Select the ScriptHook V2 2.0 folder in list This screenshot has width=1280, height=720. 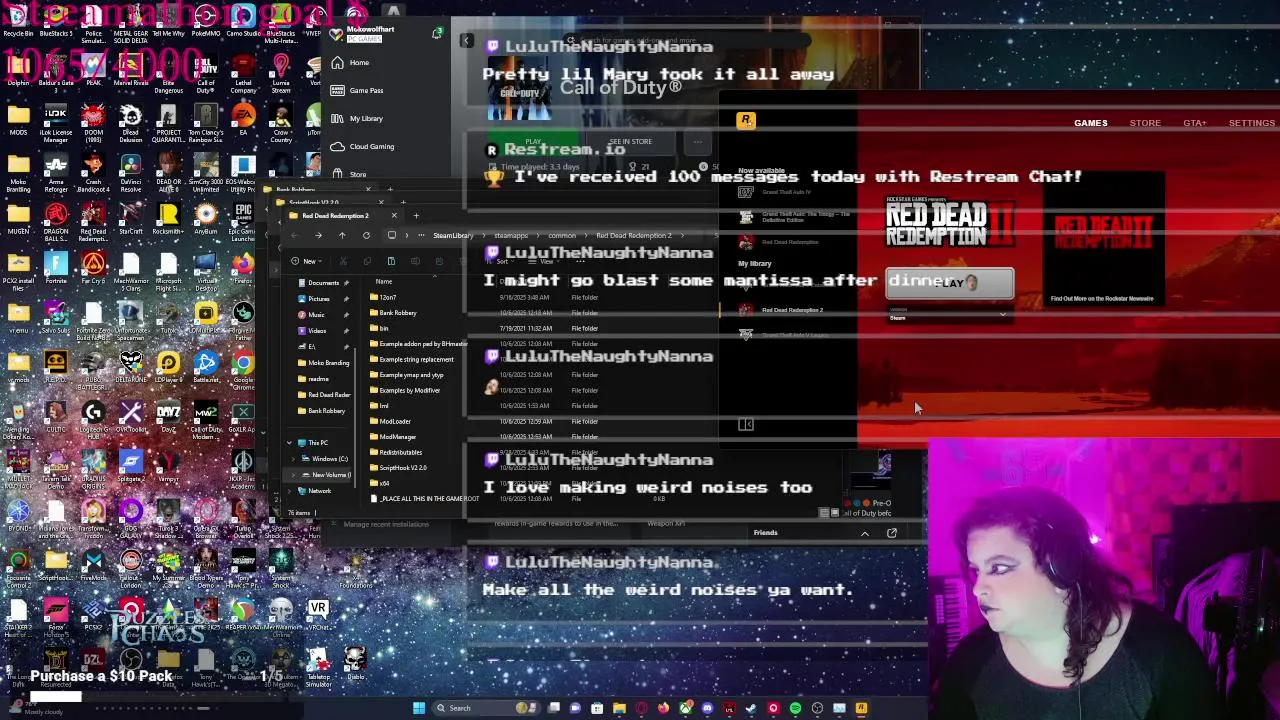[x=399, y=468]
